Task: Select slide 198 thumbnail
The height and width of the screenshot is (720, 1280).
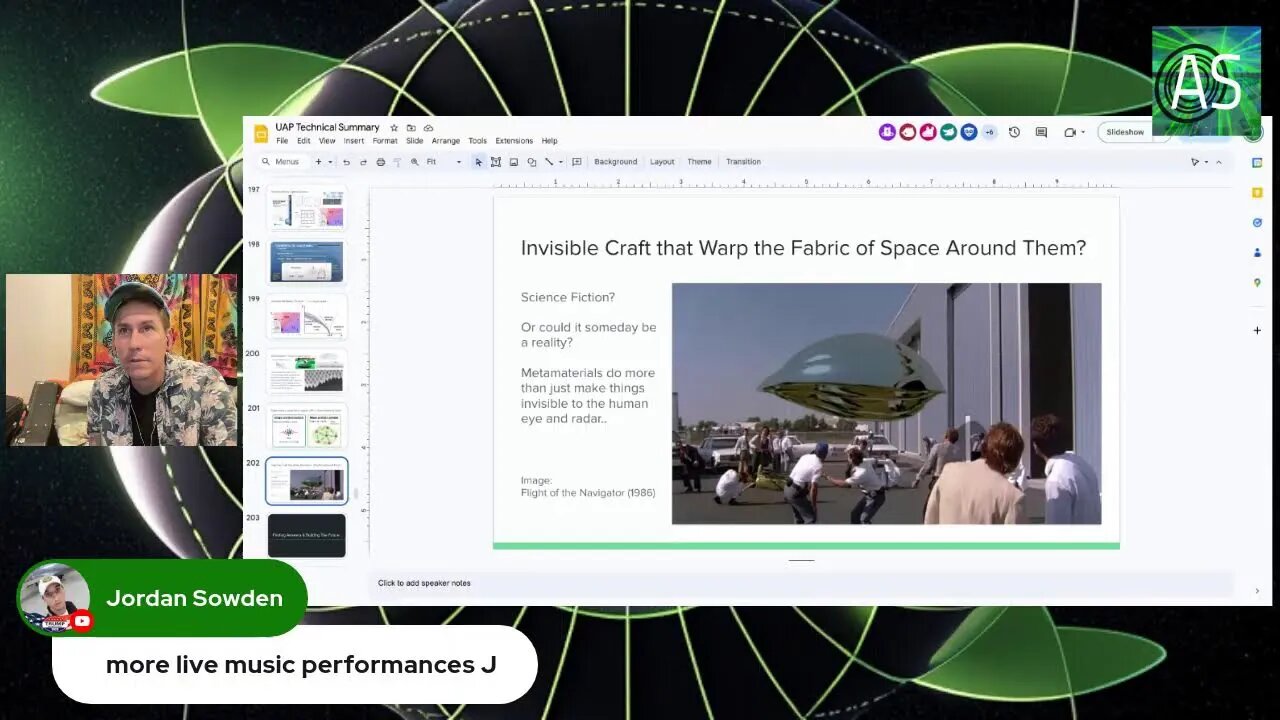Action: [x=307, y=262]
